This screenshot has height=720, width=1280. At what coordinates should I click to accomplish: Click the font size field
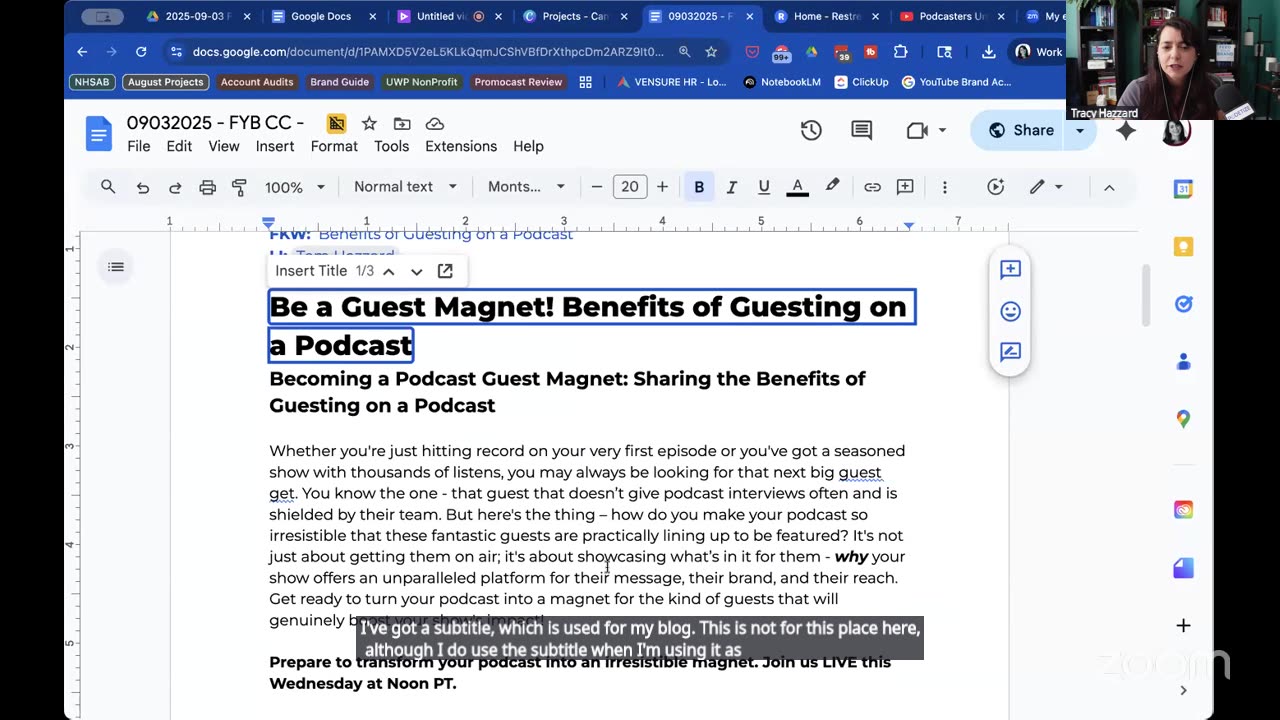pos(629,187)
